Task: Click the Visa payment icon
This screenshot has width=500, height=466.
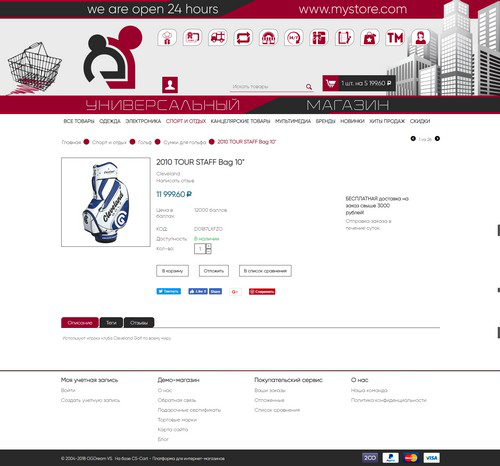Action: coord(432,458)
